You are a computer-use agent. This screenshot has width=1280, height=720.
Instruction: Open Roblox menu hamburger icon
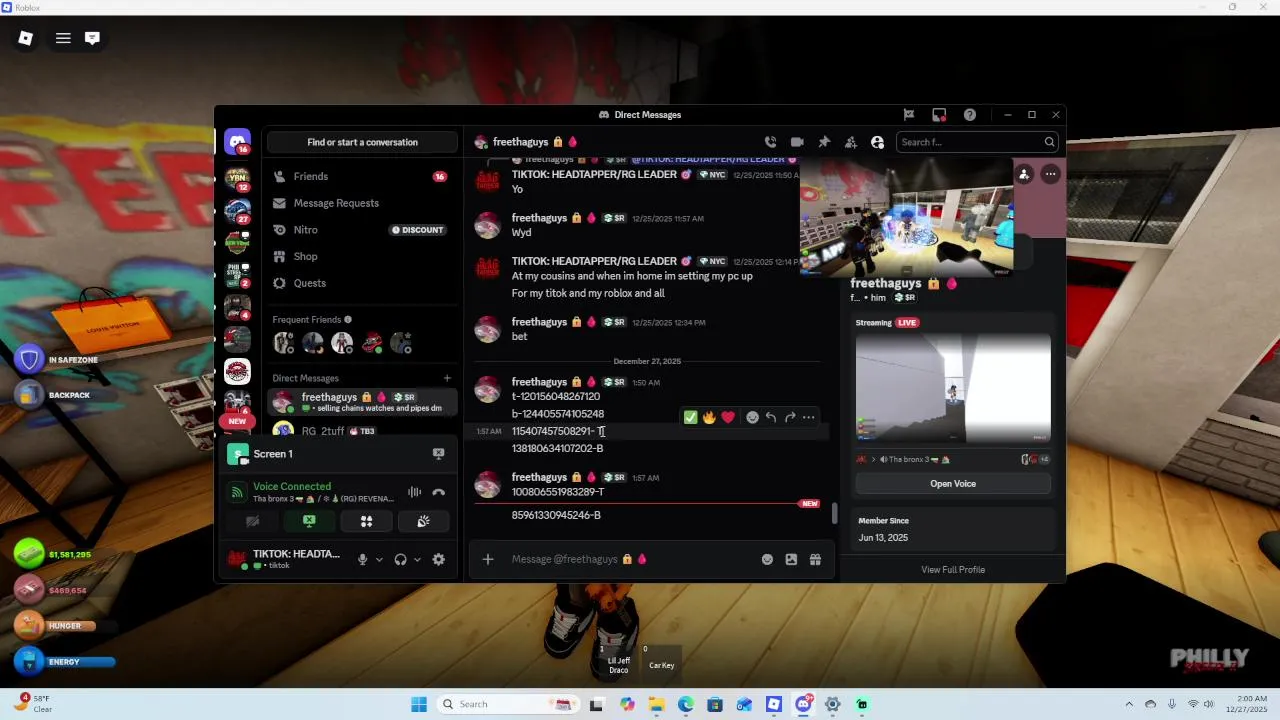click(63, 38)
